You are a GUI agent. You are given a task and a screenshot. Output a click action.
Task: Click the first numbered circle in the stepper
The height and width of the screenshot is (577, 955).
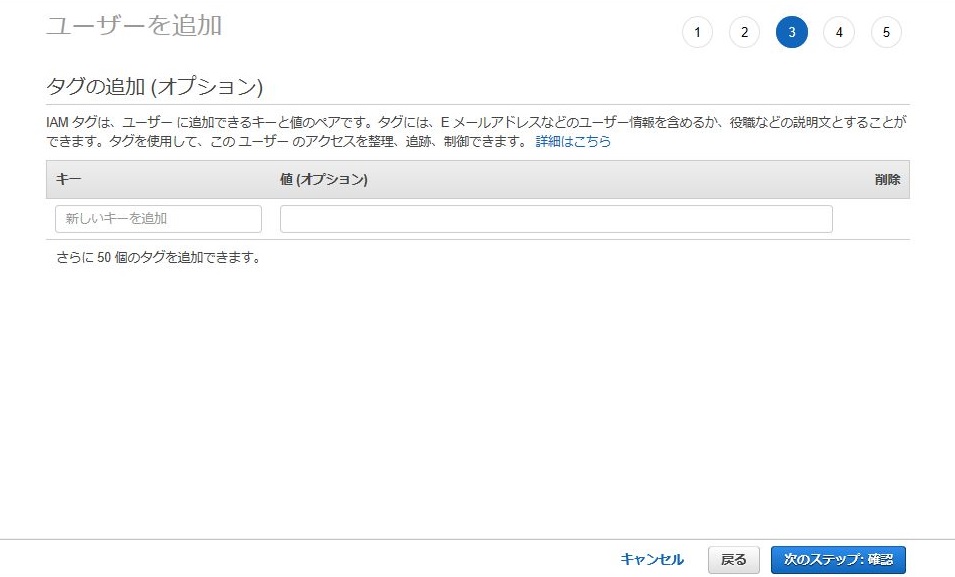697,31
